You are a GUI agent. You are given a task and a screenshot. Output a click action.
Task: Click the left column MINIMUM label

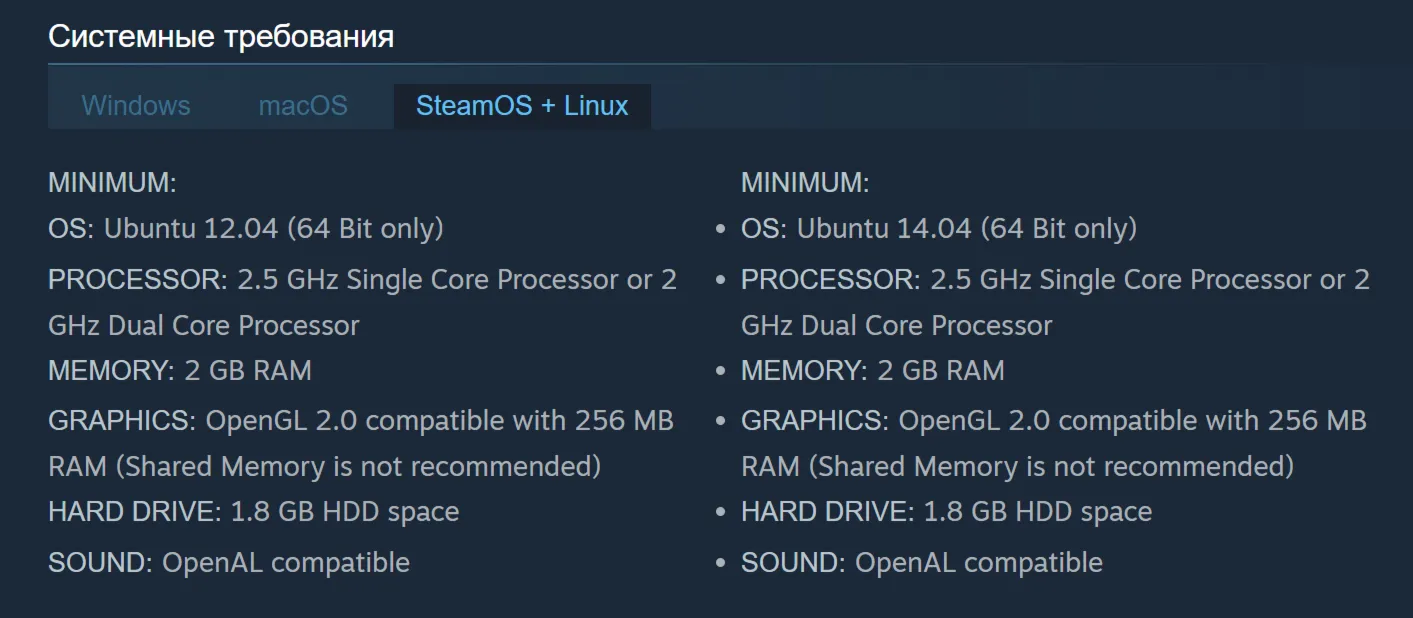112,183
